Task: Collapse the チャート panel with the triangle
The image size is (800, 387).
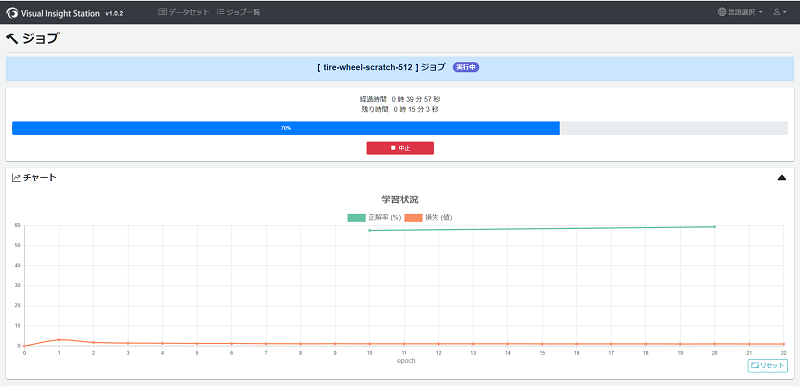Action: point(782,177)
